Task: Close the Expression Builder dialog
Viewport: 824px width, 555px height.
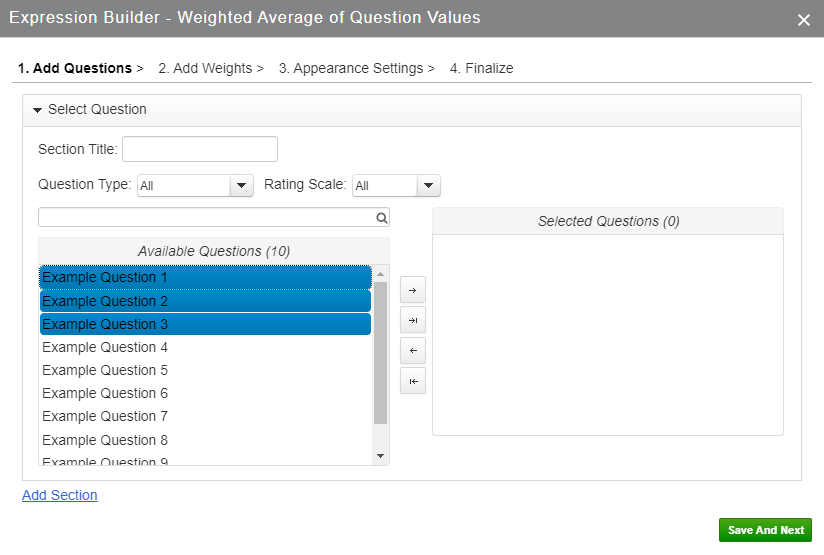Action: (803, 20)
